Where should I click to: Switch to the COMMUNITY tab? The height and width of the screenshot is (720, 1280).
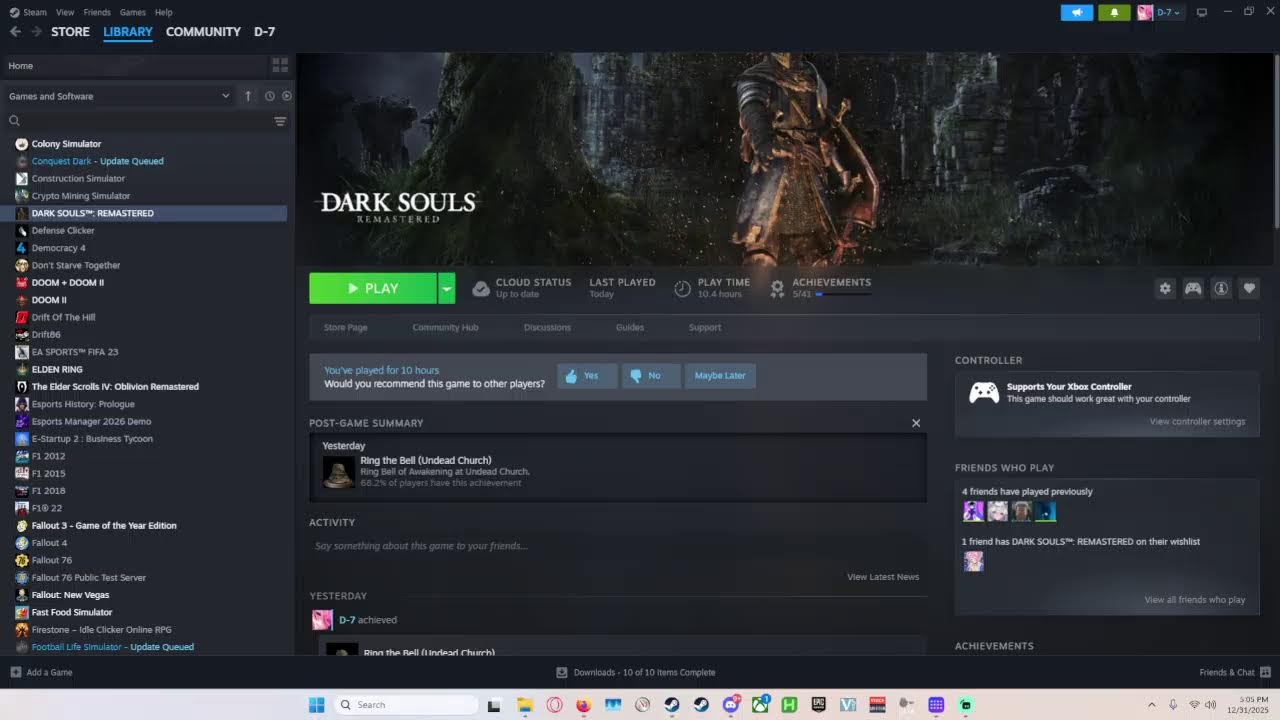tap(203, 32)
